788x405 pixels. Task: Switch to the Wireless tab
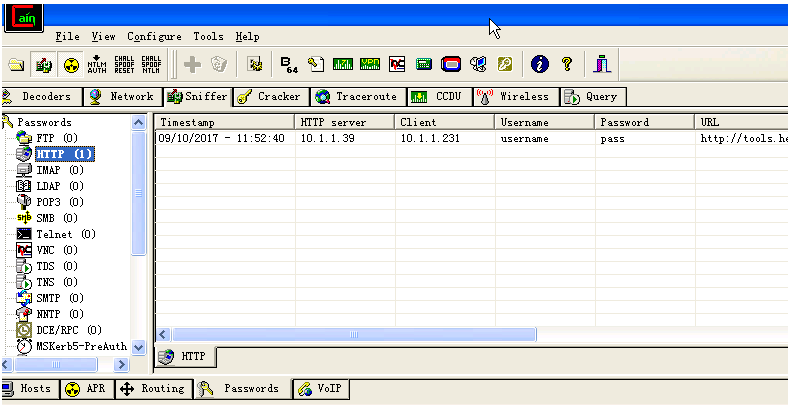pos(517,96)
